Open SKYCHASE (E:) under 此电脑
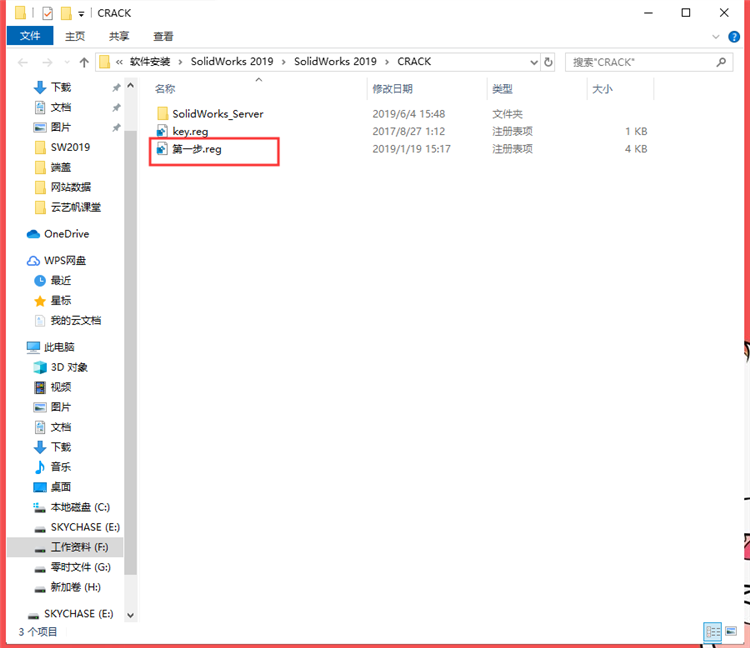Image resolution: width=750 pixels, height=648 pixels. 85,527
